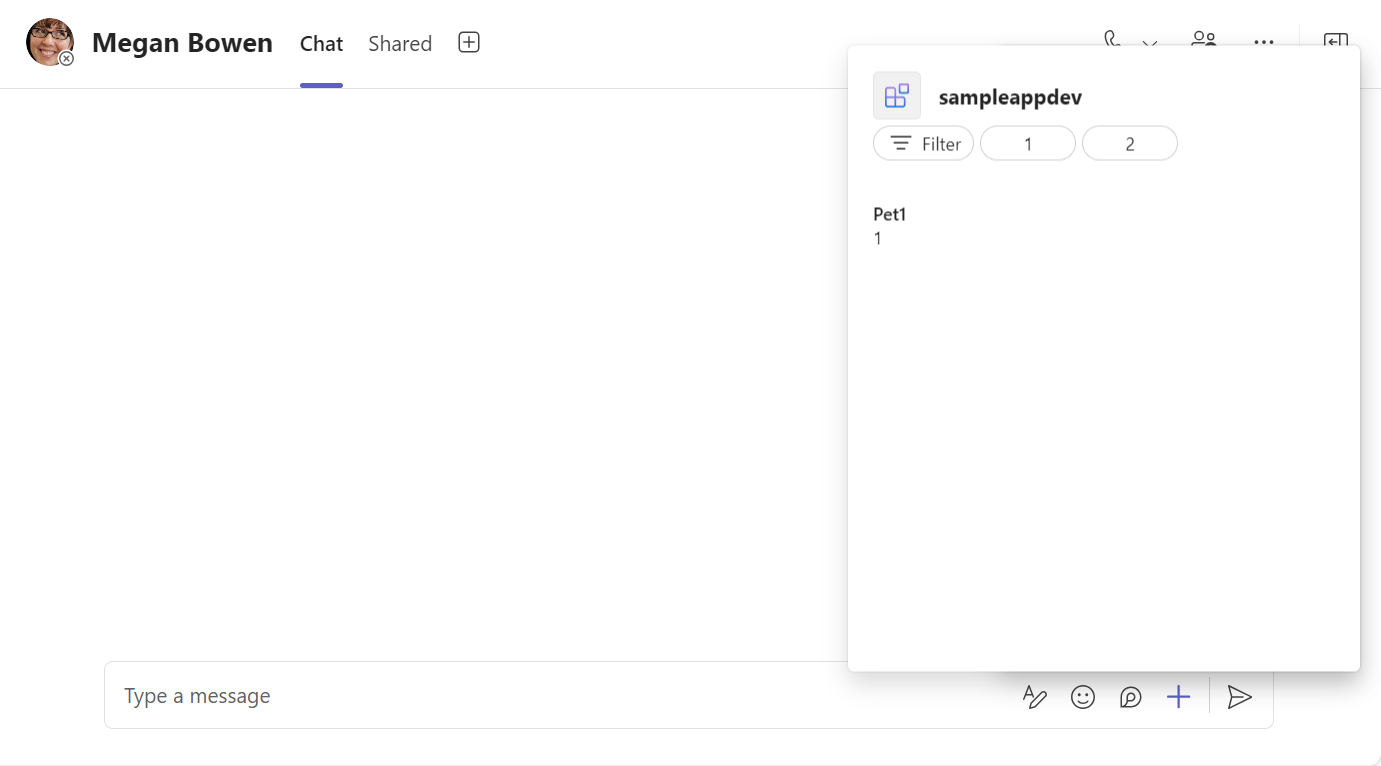Viewport: 1381px width, 766px height.
Task: Select the format message icon
Action: (1035, 696)
